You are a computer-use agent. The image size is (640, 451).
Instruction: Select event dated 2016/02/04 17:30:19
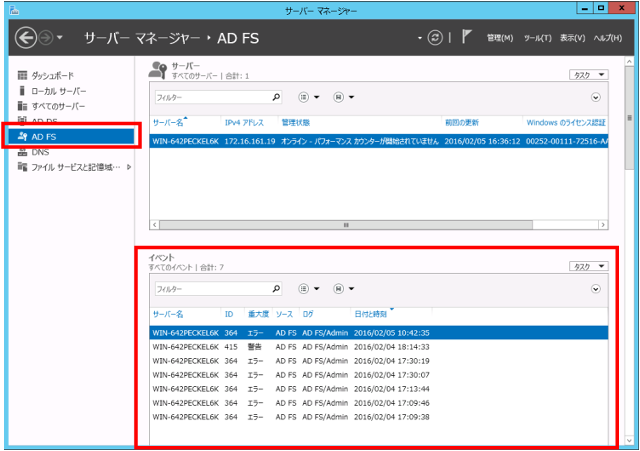(x=379, y=361)
